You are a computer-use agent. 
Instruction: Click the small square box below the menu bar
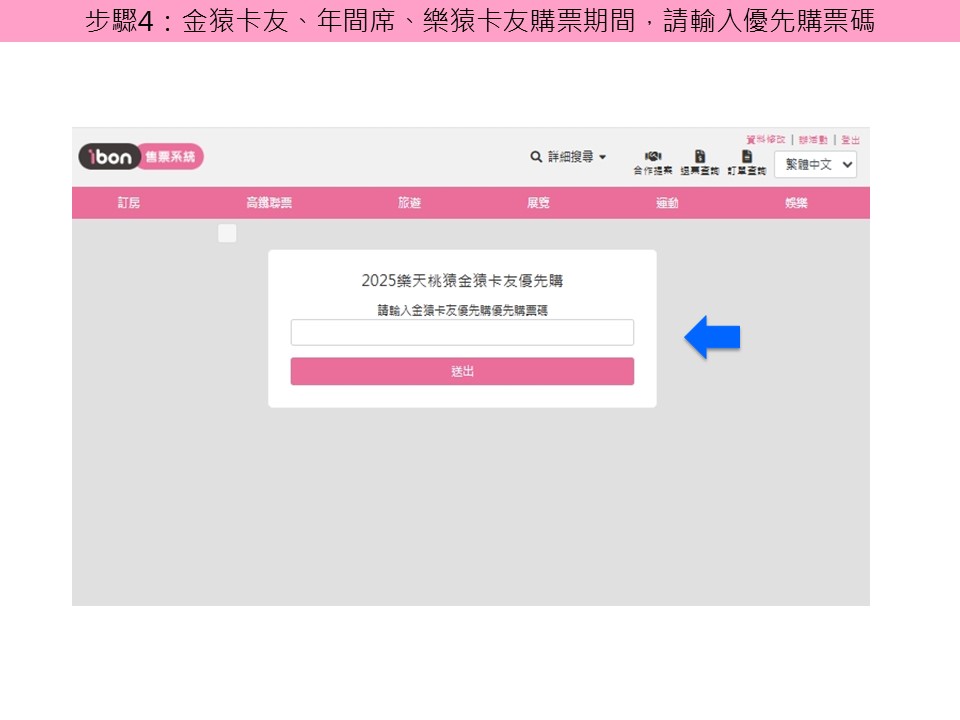227,233
